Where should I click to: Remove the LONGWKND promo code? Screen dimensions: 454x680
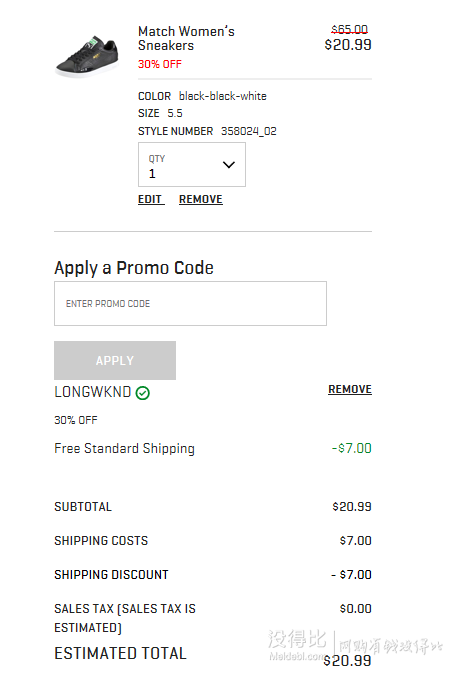tap(350, 389)
